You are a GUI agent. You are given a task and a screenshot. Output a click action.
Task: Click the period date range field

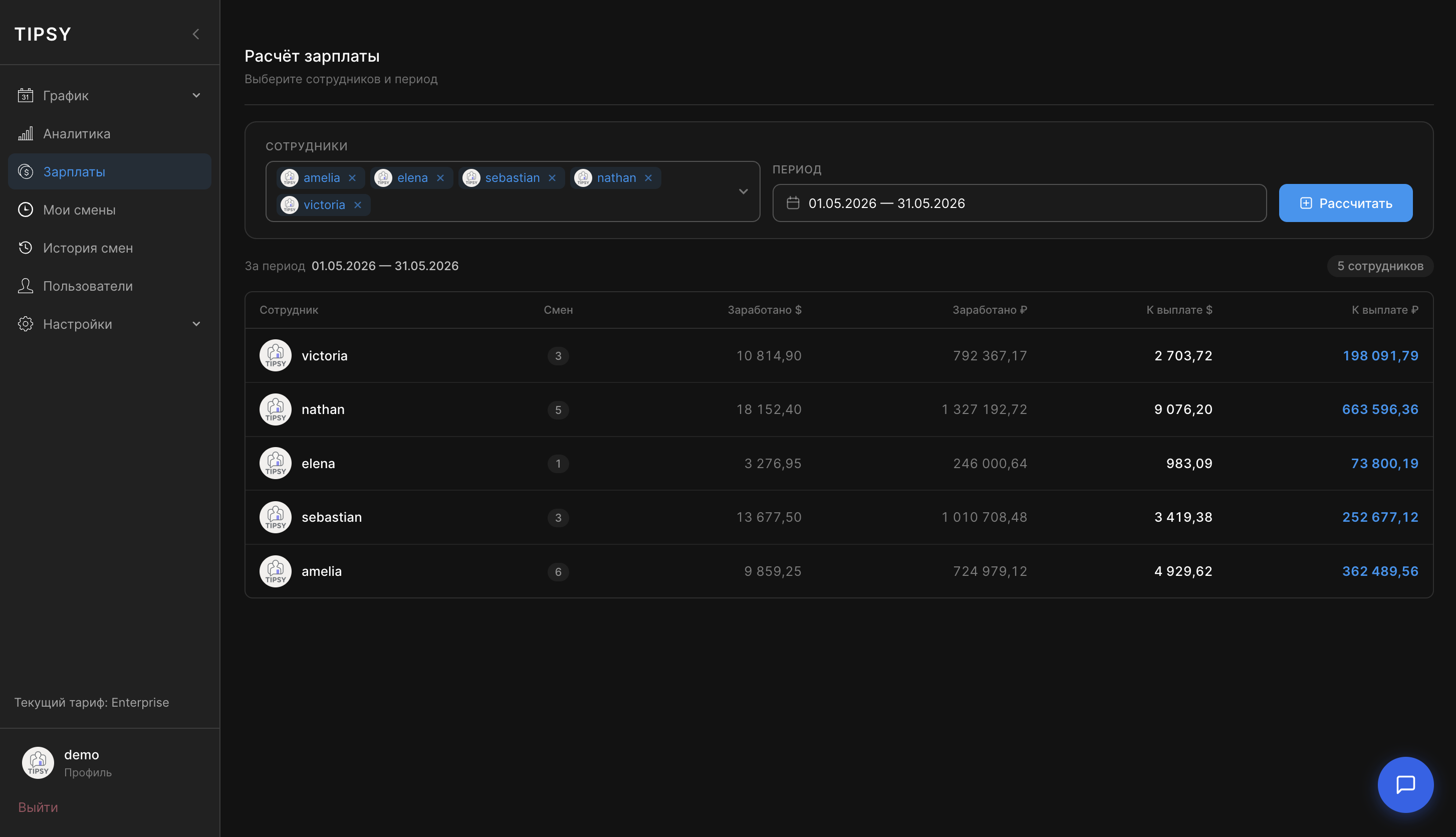(x=1019, y=203)
